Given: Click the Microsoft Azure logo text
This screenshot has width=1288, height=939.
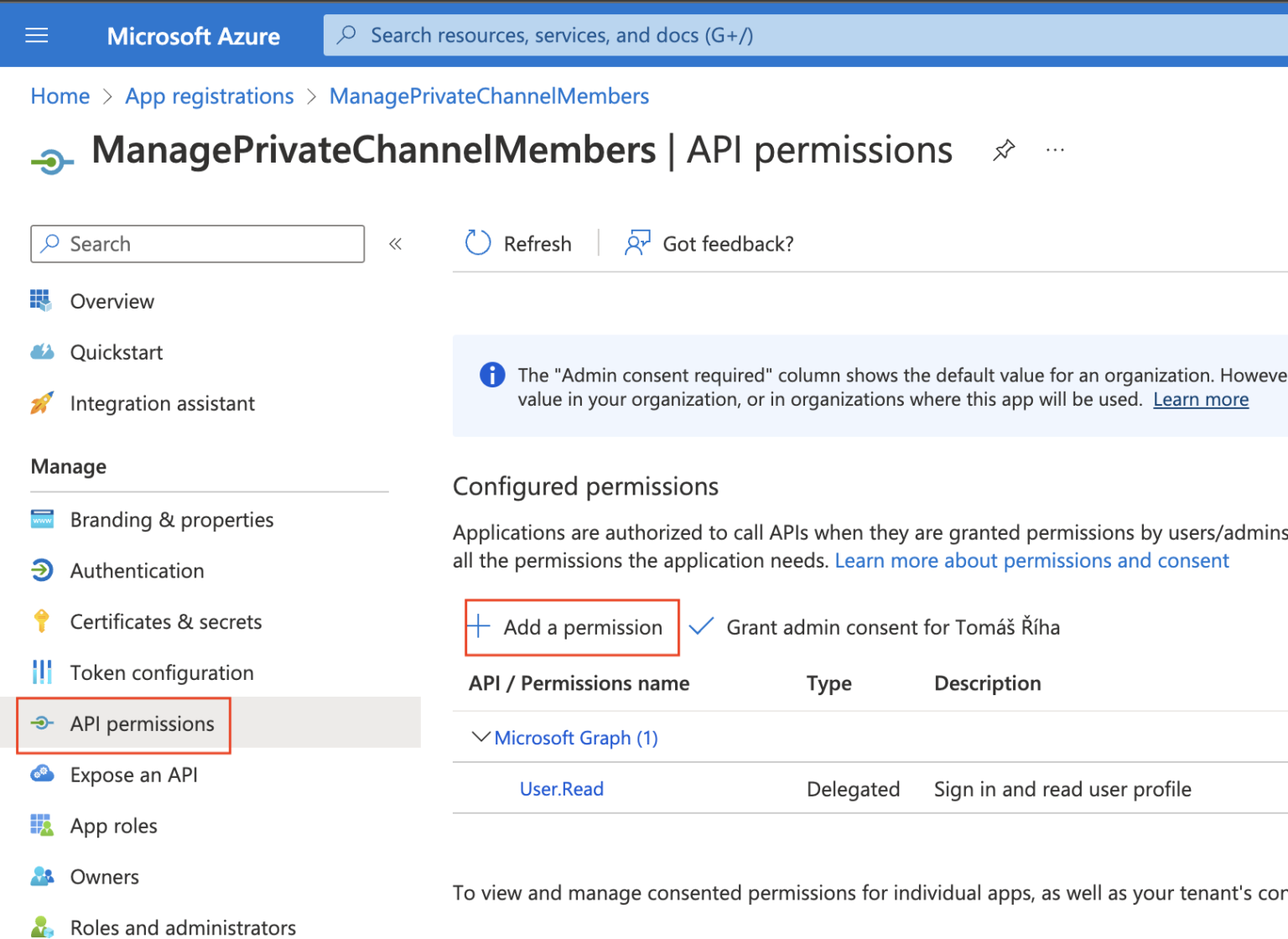Looking at the screenshot, I should 194,36.
